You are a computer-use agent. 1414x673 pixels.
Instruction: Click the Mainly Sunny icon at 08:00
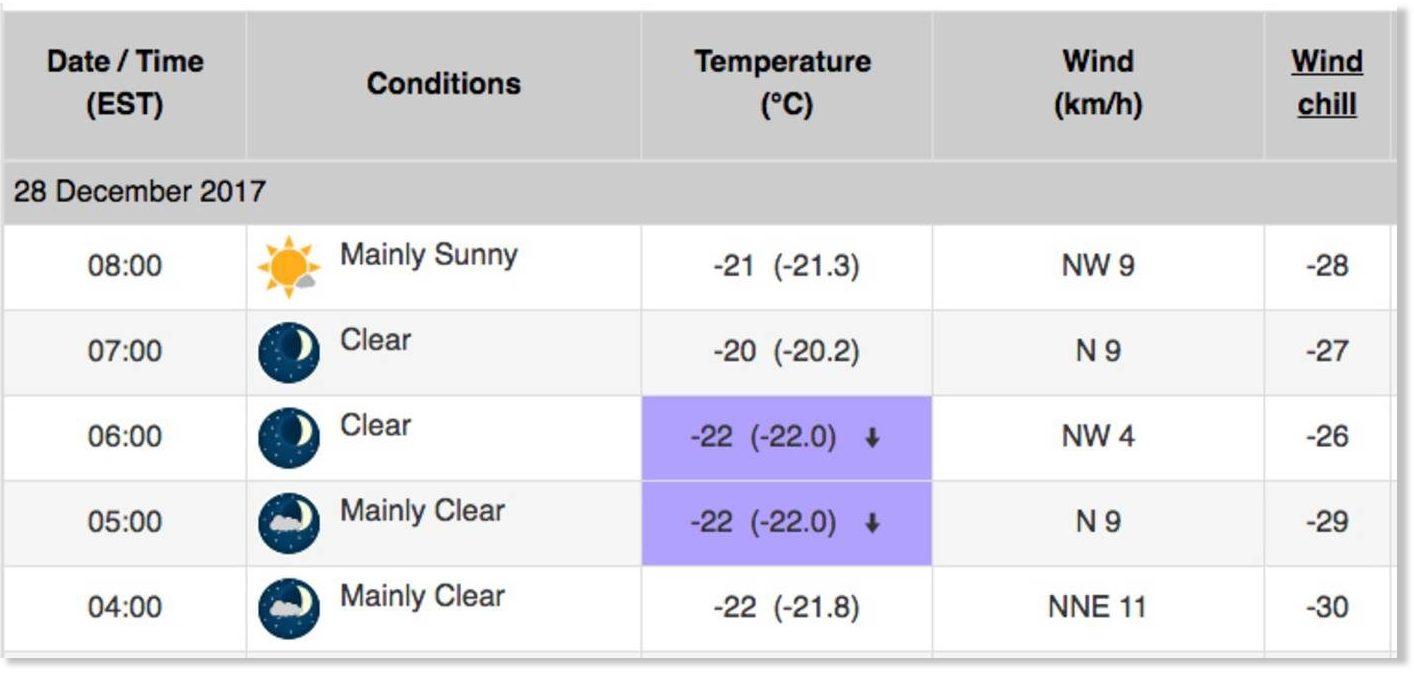pos(289,268)
